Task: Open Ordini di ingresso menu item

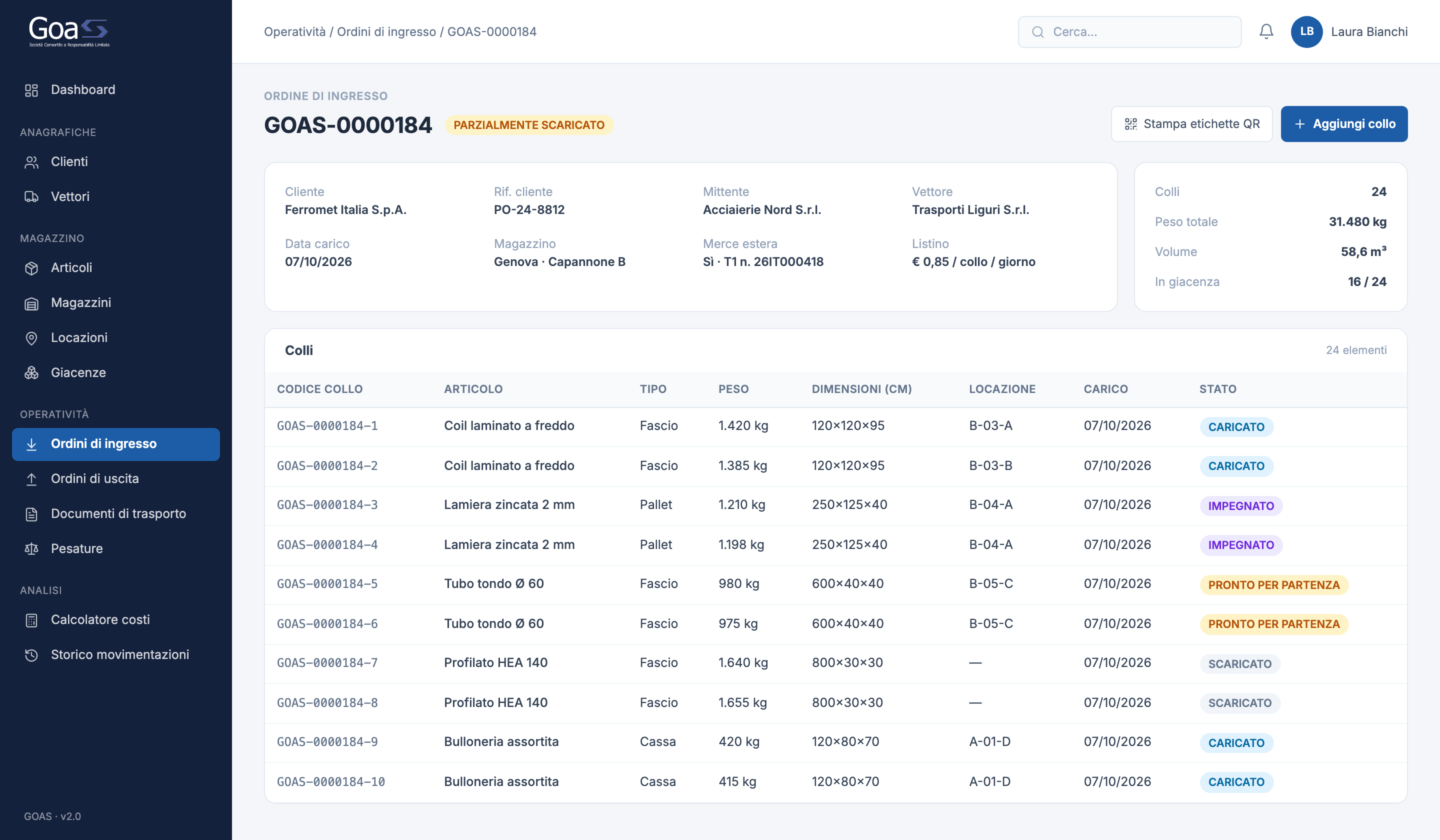Action: coord(116,444)
